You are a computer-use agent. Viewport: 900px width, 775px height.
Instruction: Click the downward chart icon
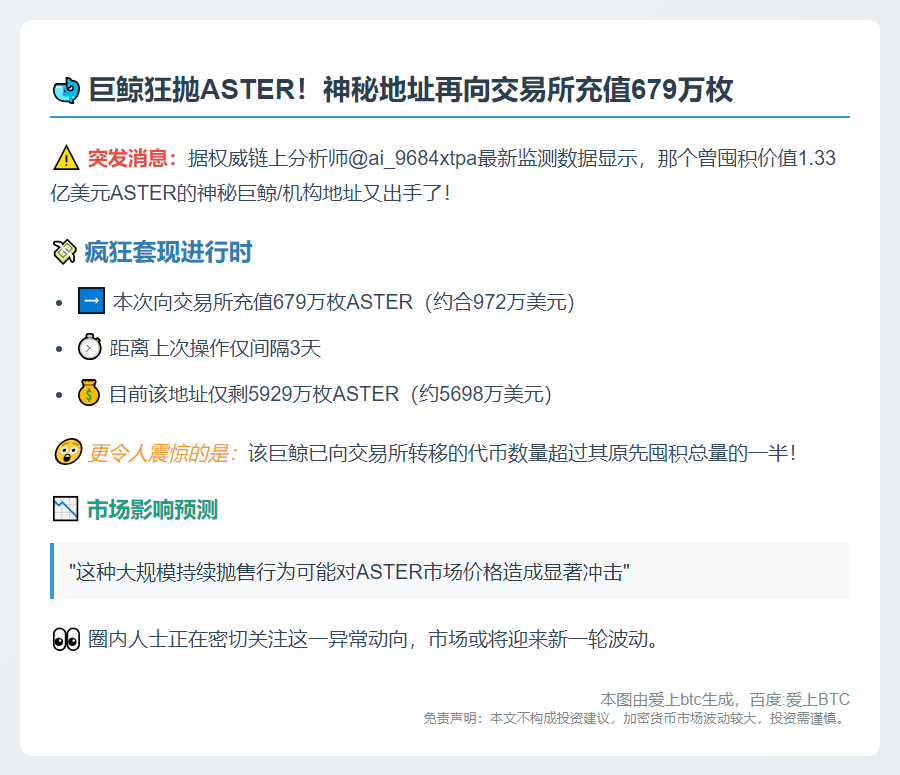pos(65,510)
